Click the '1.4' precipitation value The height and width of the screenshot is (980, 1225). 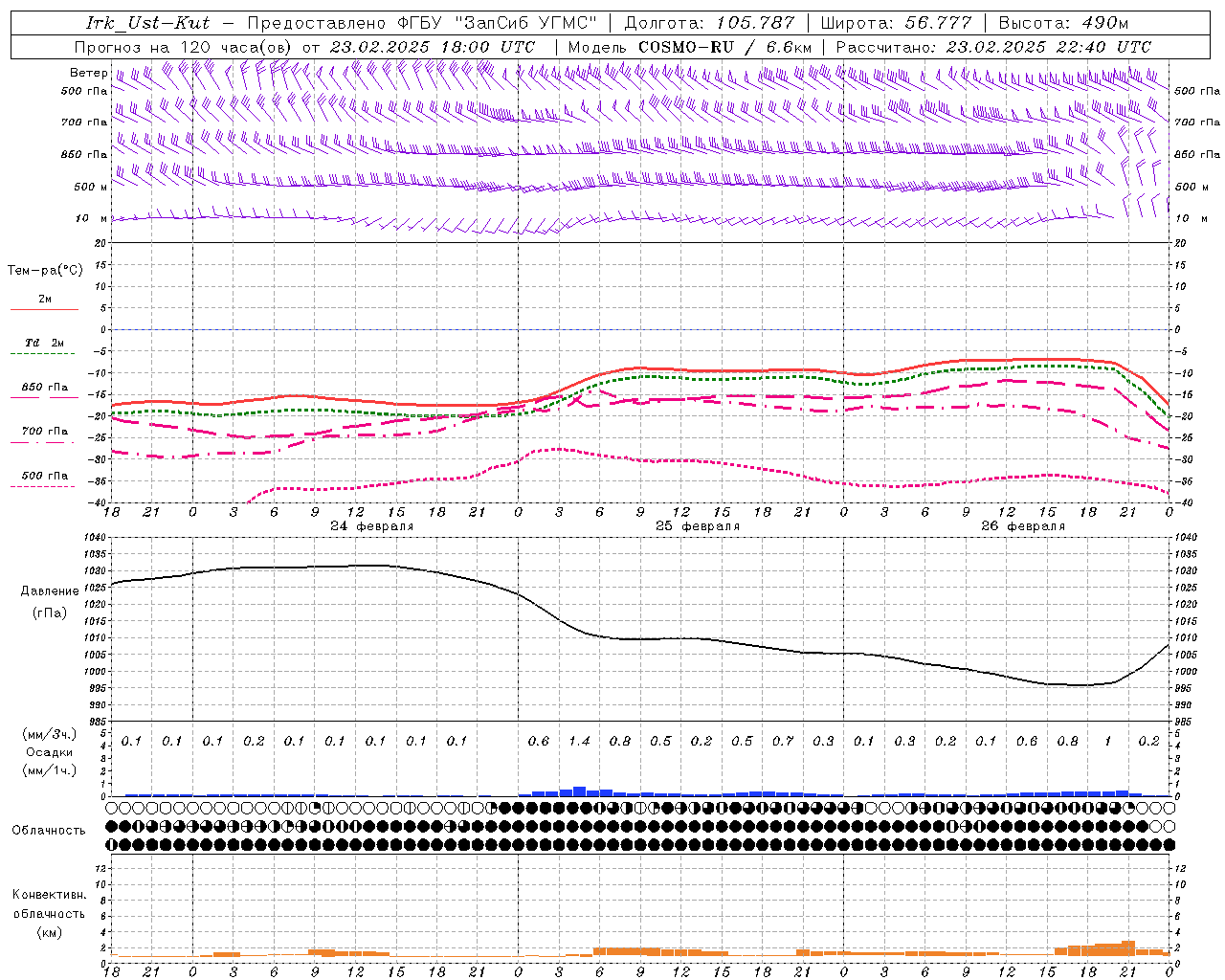point(579,742)
